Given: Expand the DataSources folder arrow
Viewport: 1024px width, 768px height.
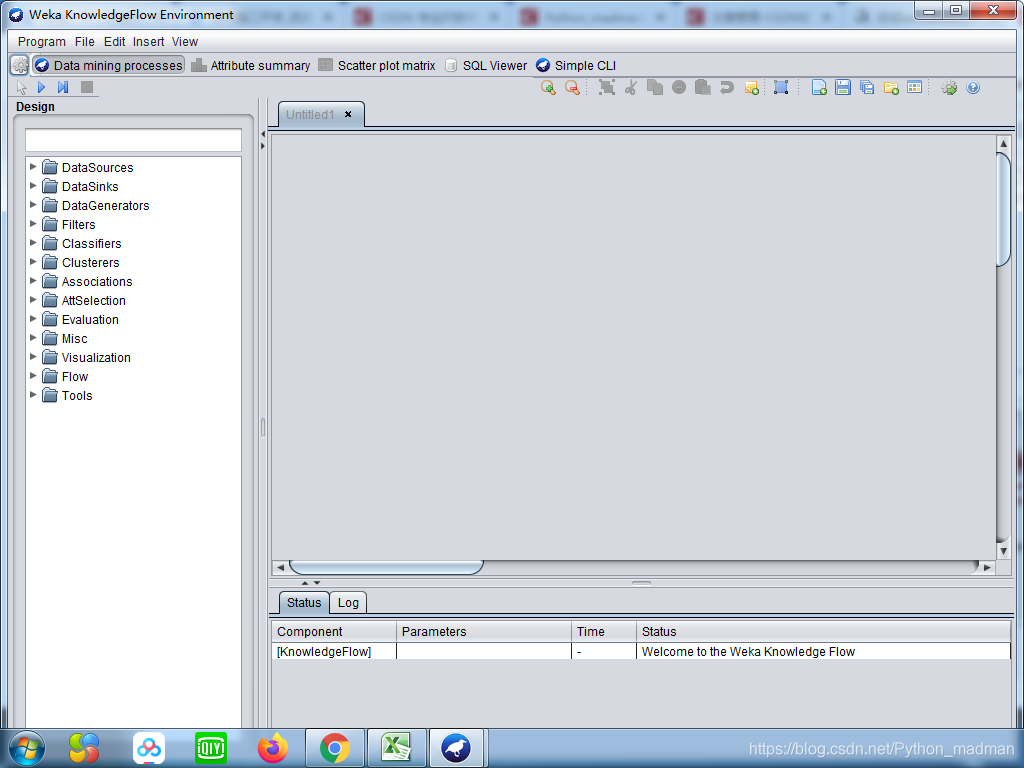Looking at the screenshot, I should [33, 167].
